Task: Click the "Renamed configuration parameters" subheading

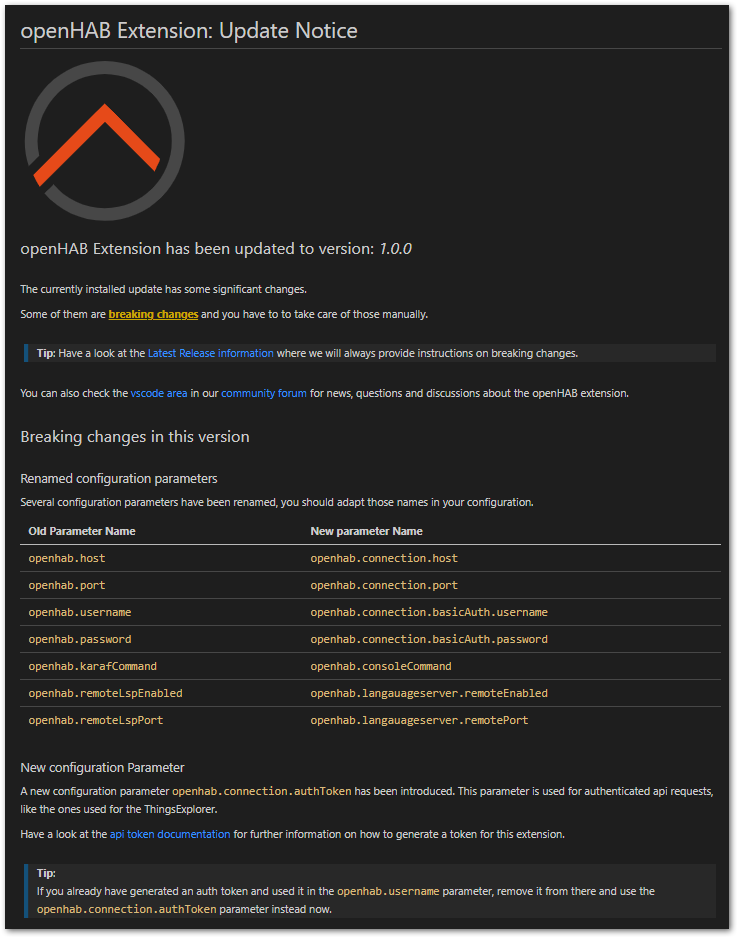Action: coord(119,479)
